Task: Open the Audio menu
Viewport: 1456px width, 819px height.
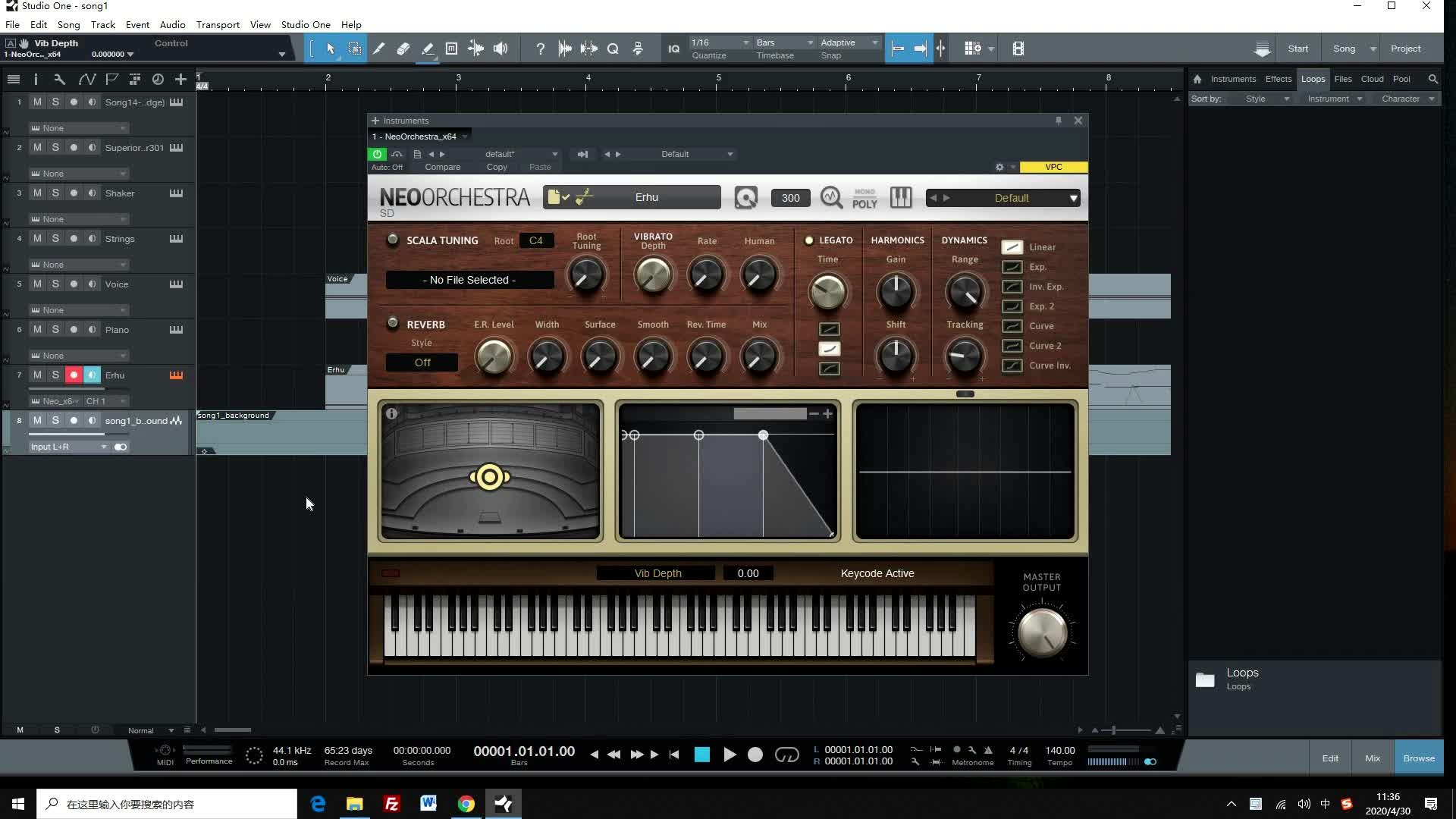Action: click(x=172, y=24)
